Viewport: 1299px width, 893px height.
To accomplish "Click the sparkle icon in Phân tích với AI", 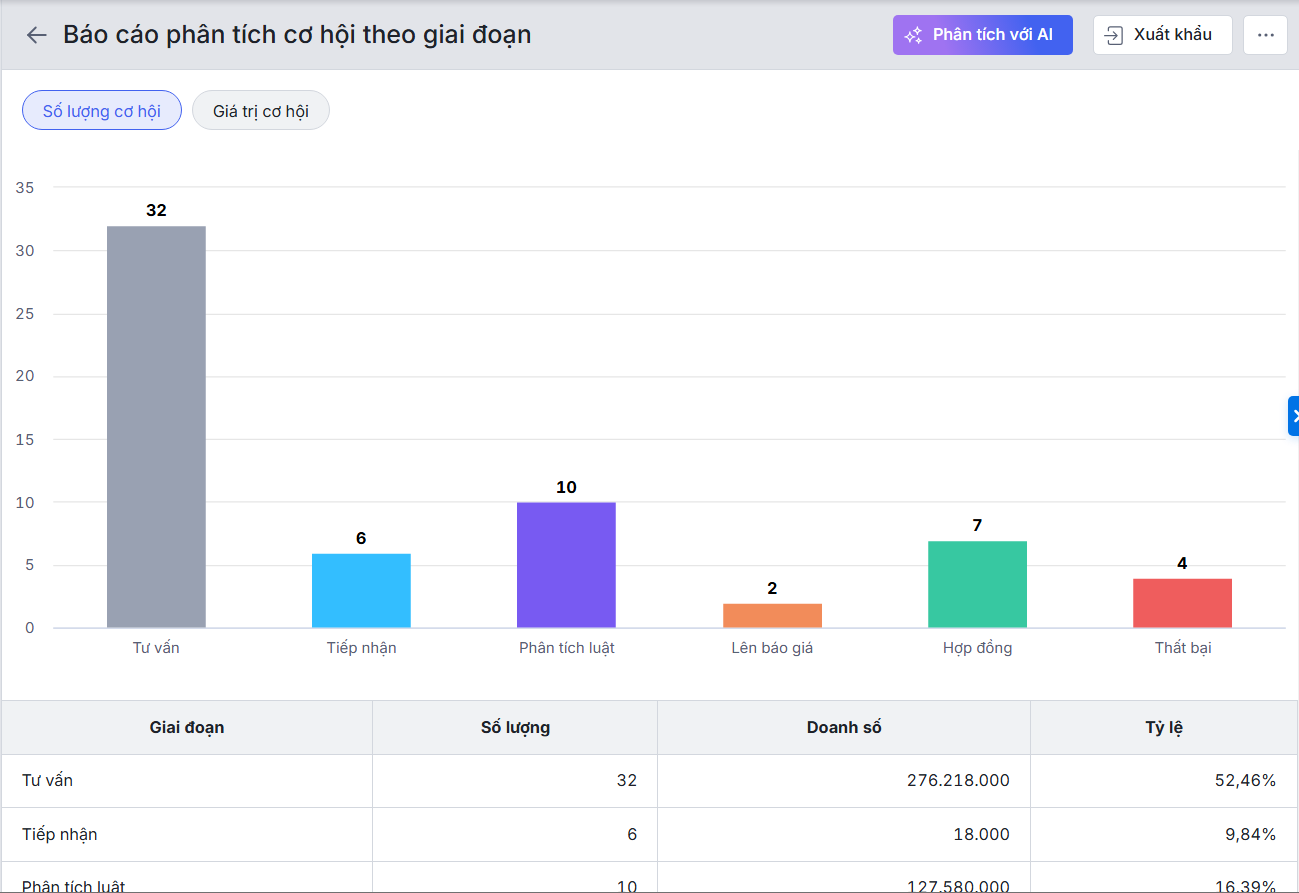I will [x=913, y=35].
